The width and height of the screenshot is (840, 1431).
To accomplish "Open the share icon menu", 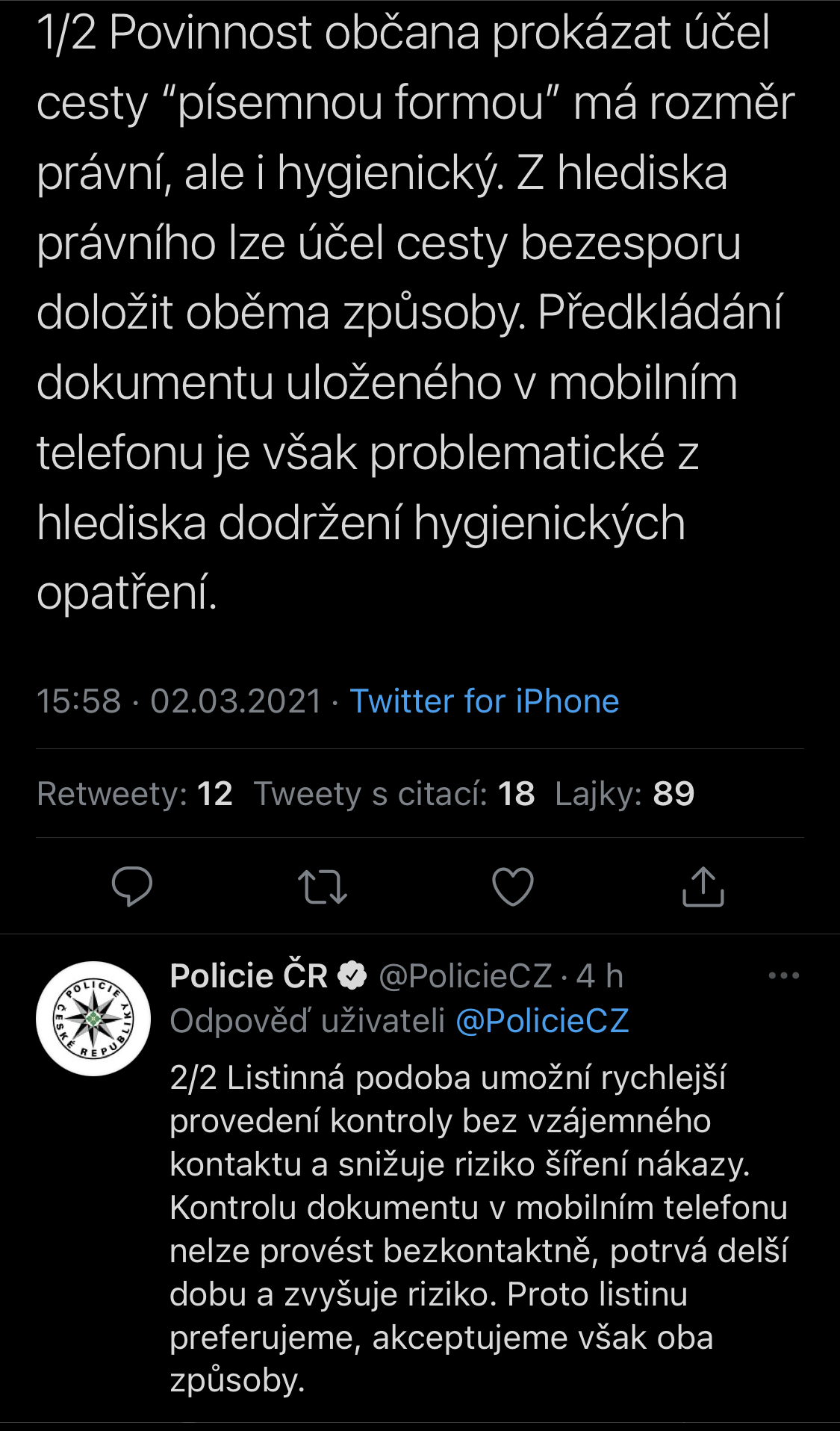I will click(x=703, y=887).
